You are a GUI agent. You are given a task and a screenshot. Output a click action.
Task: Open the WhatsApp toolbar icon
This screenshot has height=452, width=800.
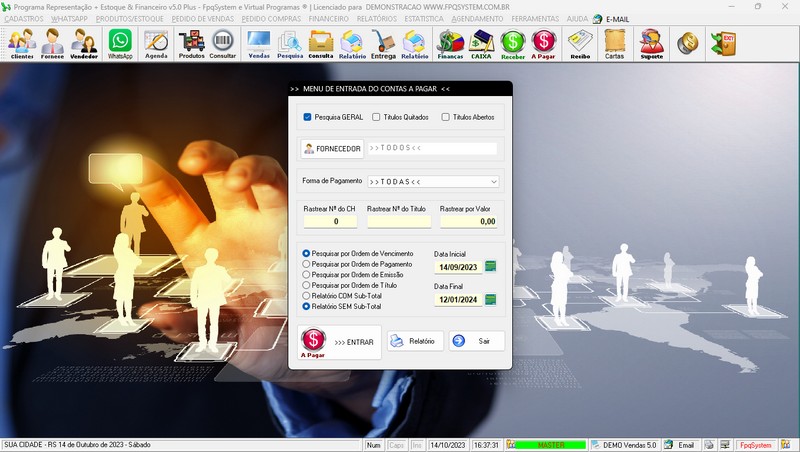point(120,42)
